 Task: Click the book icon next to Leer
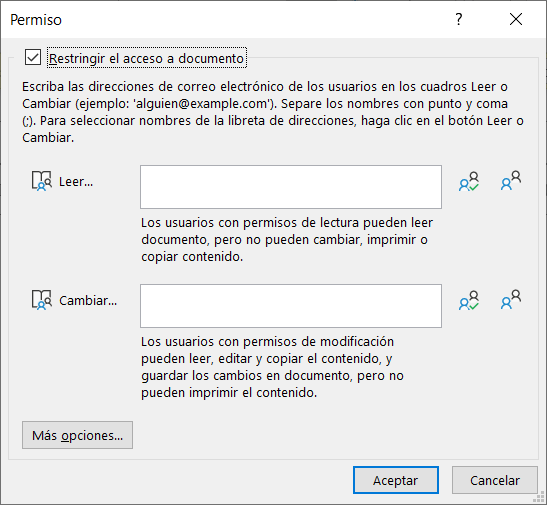[x=42, y=181]
